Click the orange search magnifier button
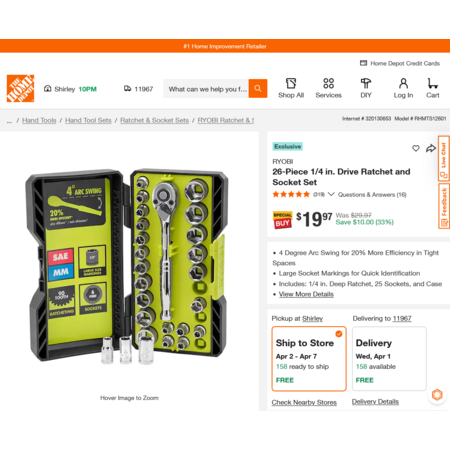Image resolution: width=450 pixels, height=450 pixels. [258, 88]
